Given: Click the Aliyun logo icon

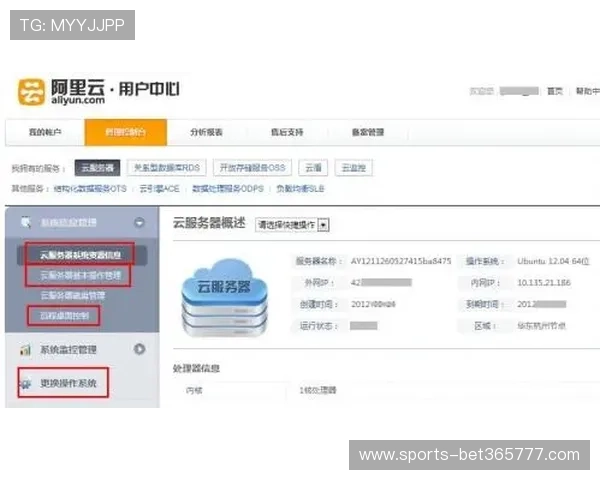Looking at the screenshot, I should point(31,92).
